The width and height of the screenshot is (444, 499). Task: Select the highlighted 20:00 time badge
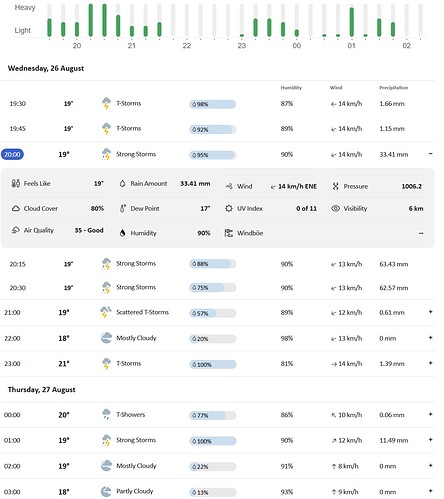[x=12, y=154]
